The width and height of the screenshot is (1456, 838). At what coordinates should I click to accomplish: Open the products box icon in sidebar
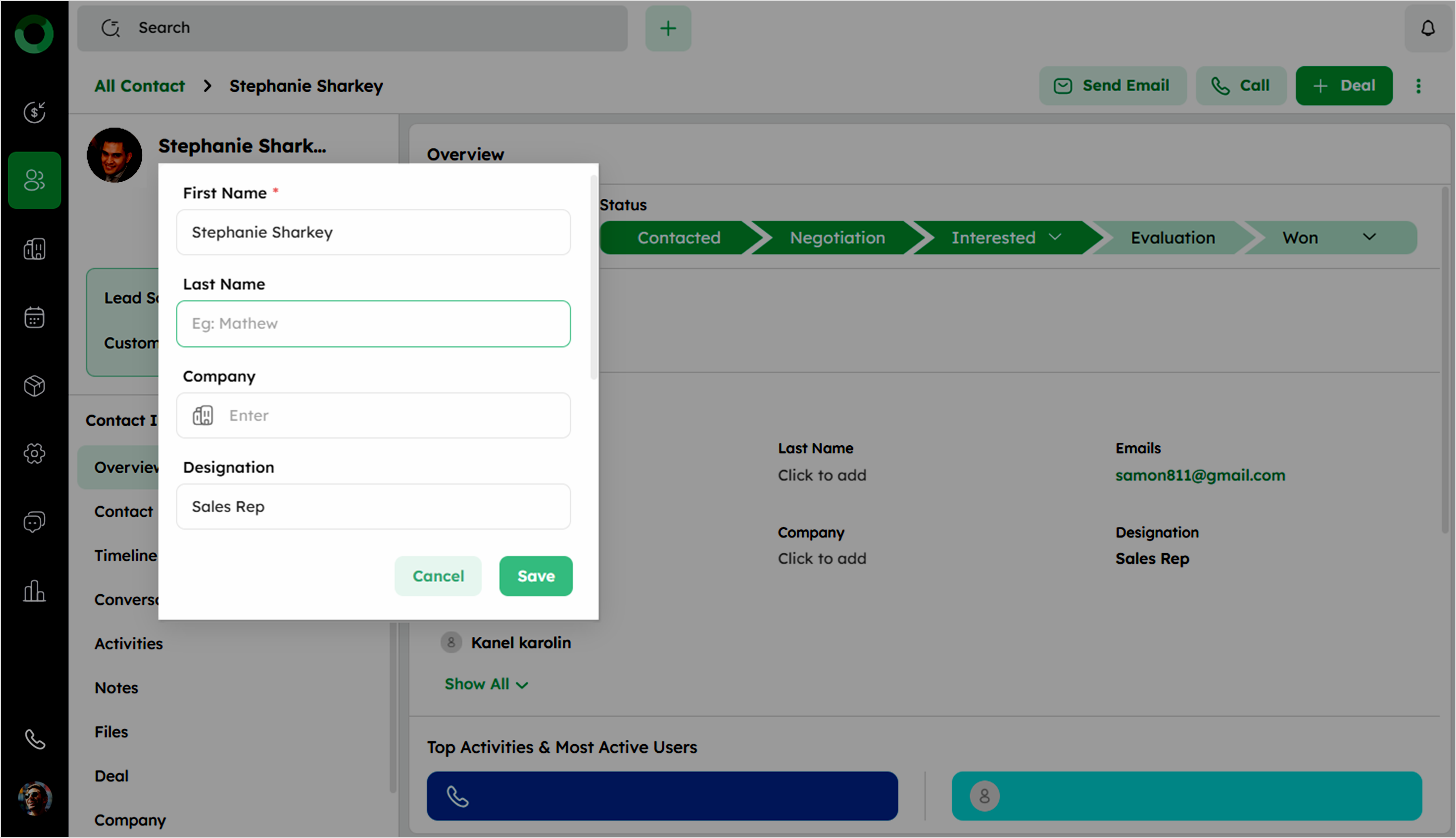pyautogui.click(x=34, y=385)
